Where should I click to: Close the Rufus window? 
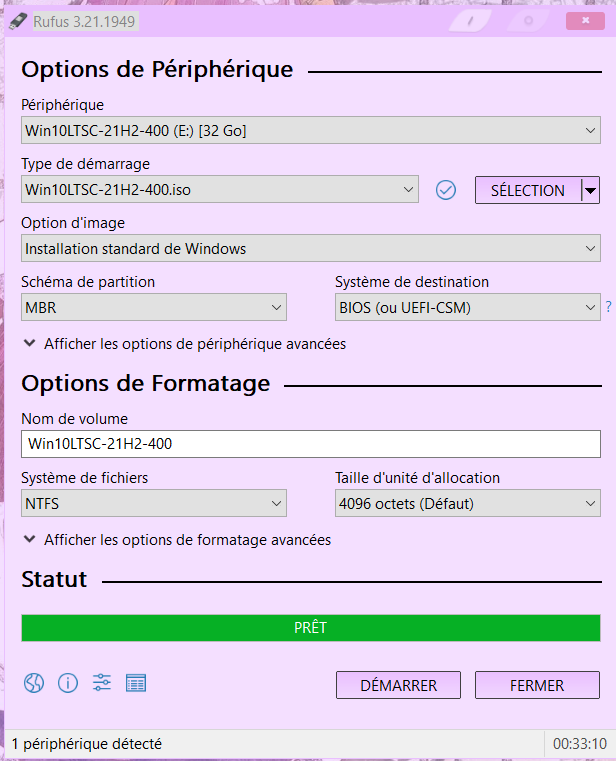coord(585,21)
